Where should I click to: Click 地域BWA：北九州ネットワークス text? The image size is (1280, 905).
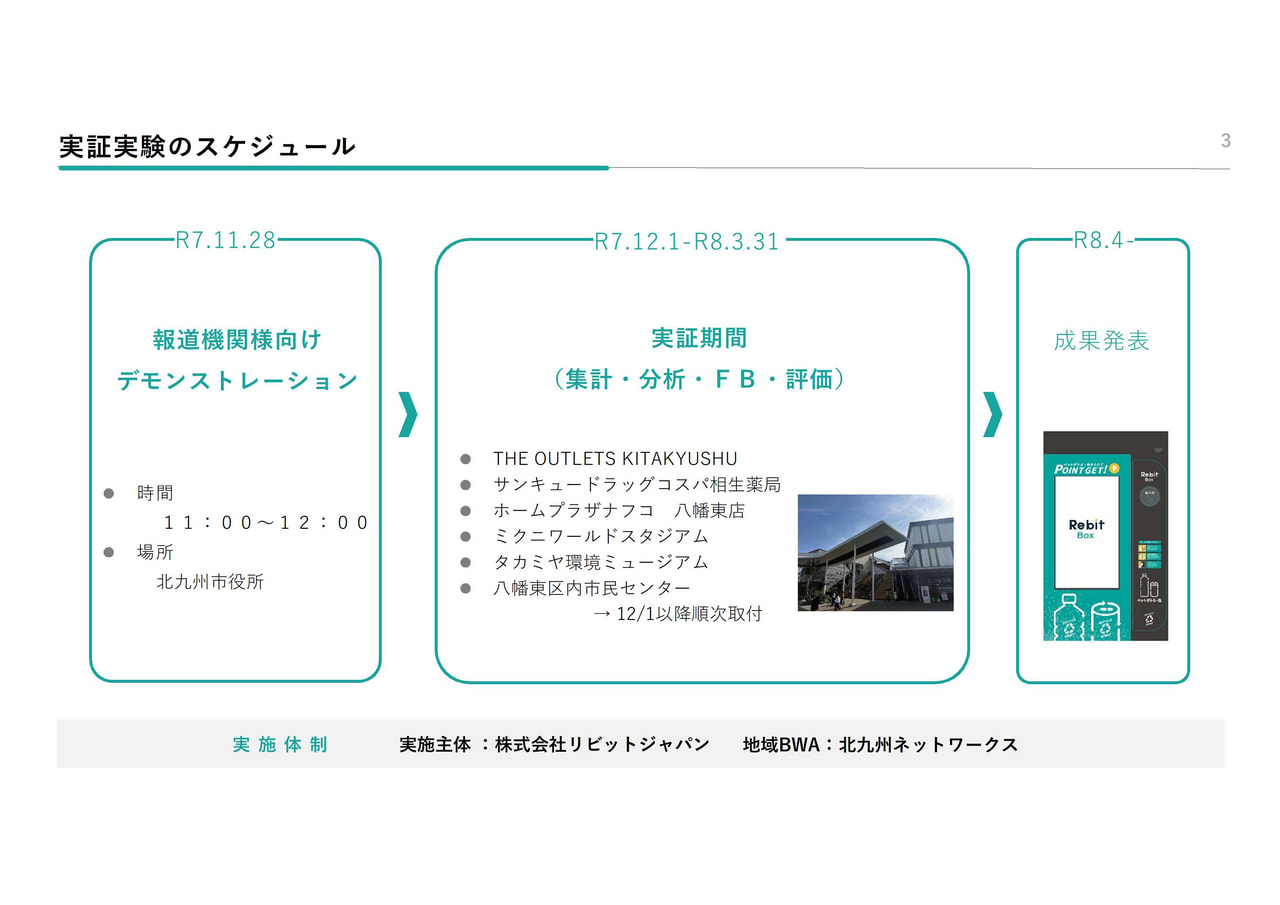click(x=880, y=745)
